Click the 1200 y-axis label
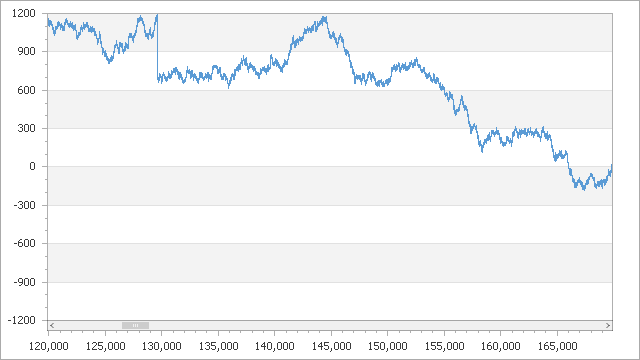Viewport: 640px width, 360px height. click(x=24, y=13)
